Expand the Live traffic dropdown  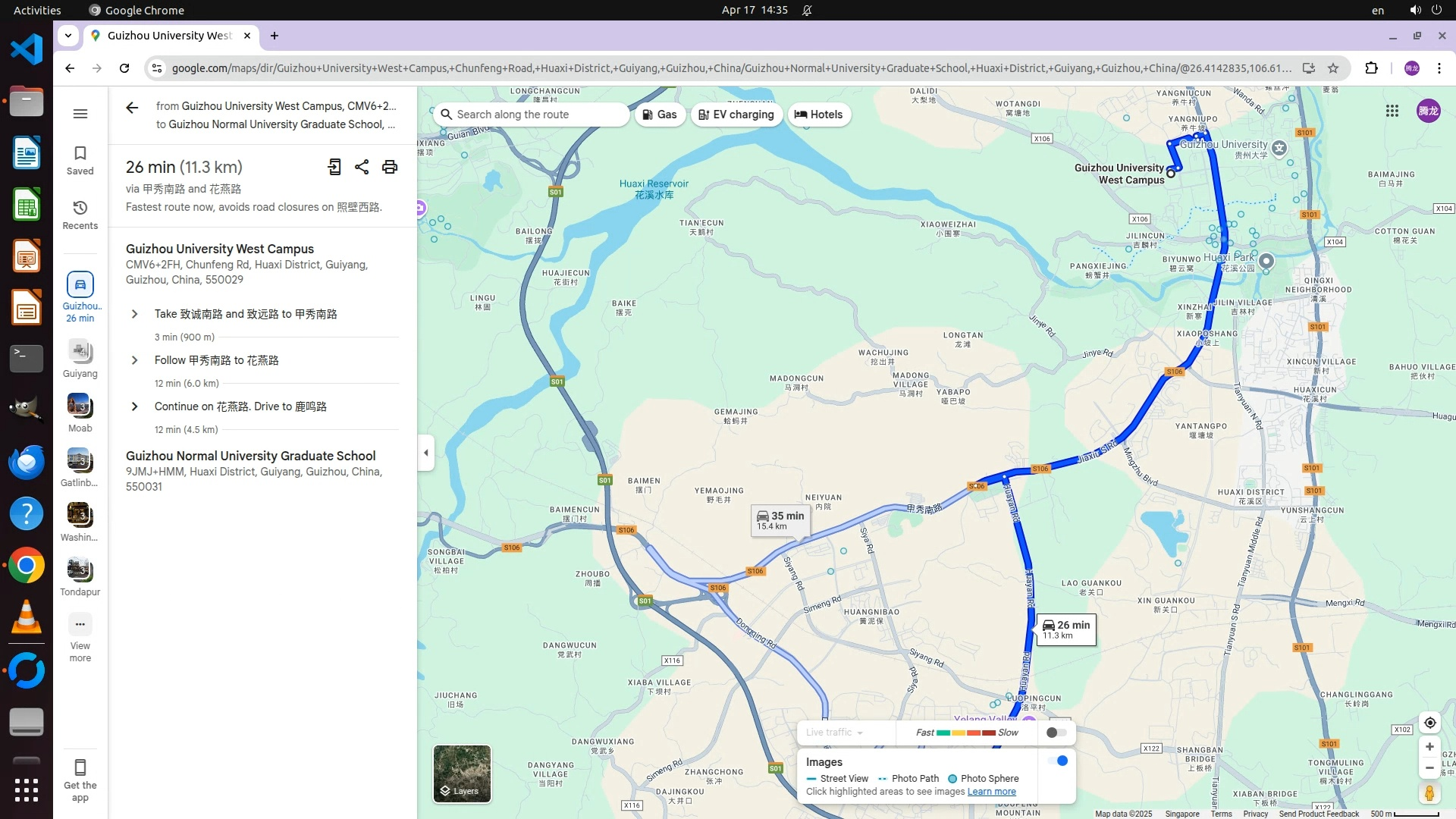pos(835,733)
